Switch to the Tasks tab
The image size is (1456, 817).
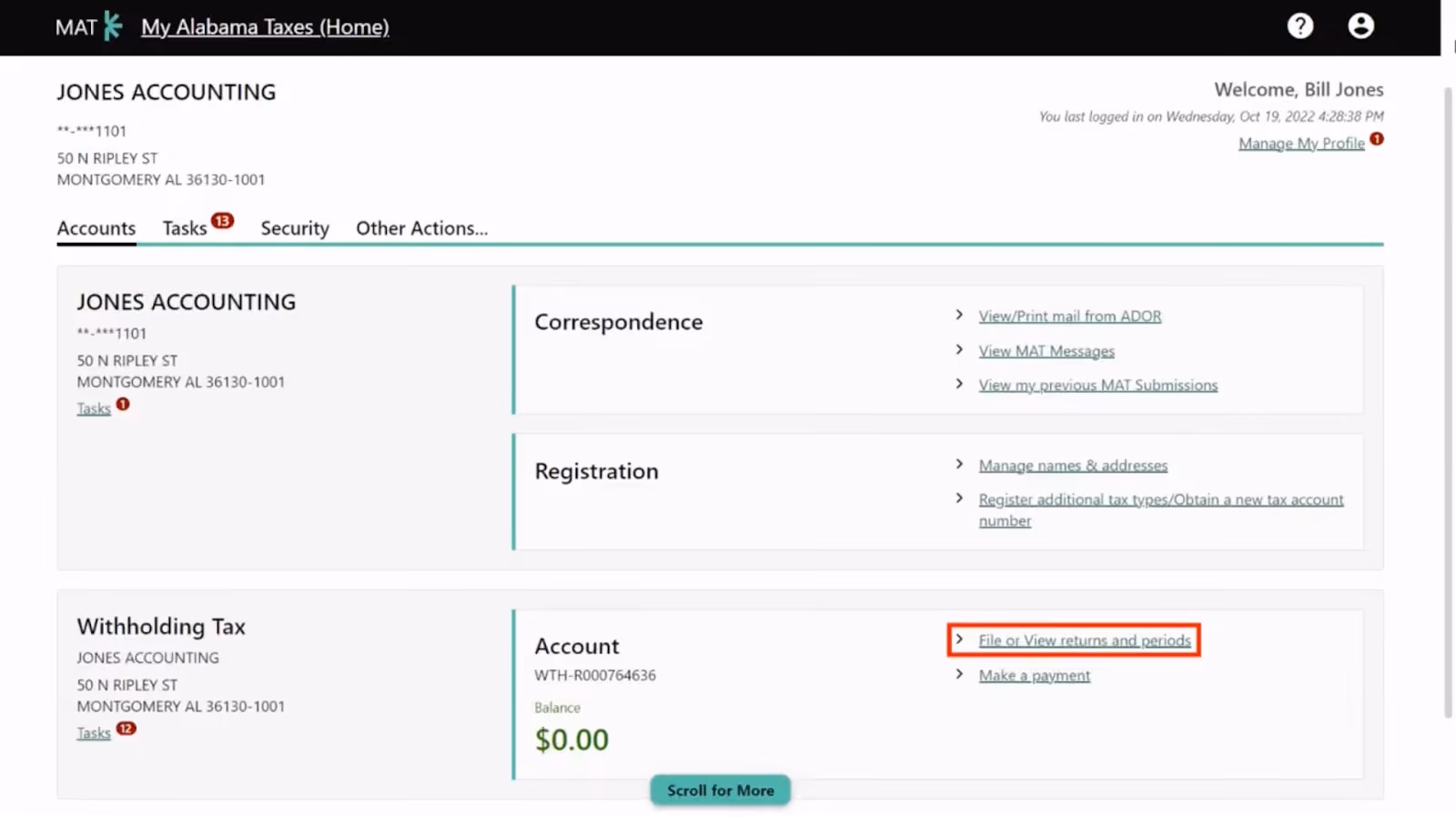[185, 228]
